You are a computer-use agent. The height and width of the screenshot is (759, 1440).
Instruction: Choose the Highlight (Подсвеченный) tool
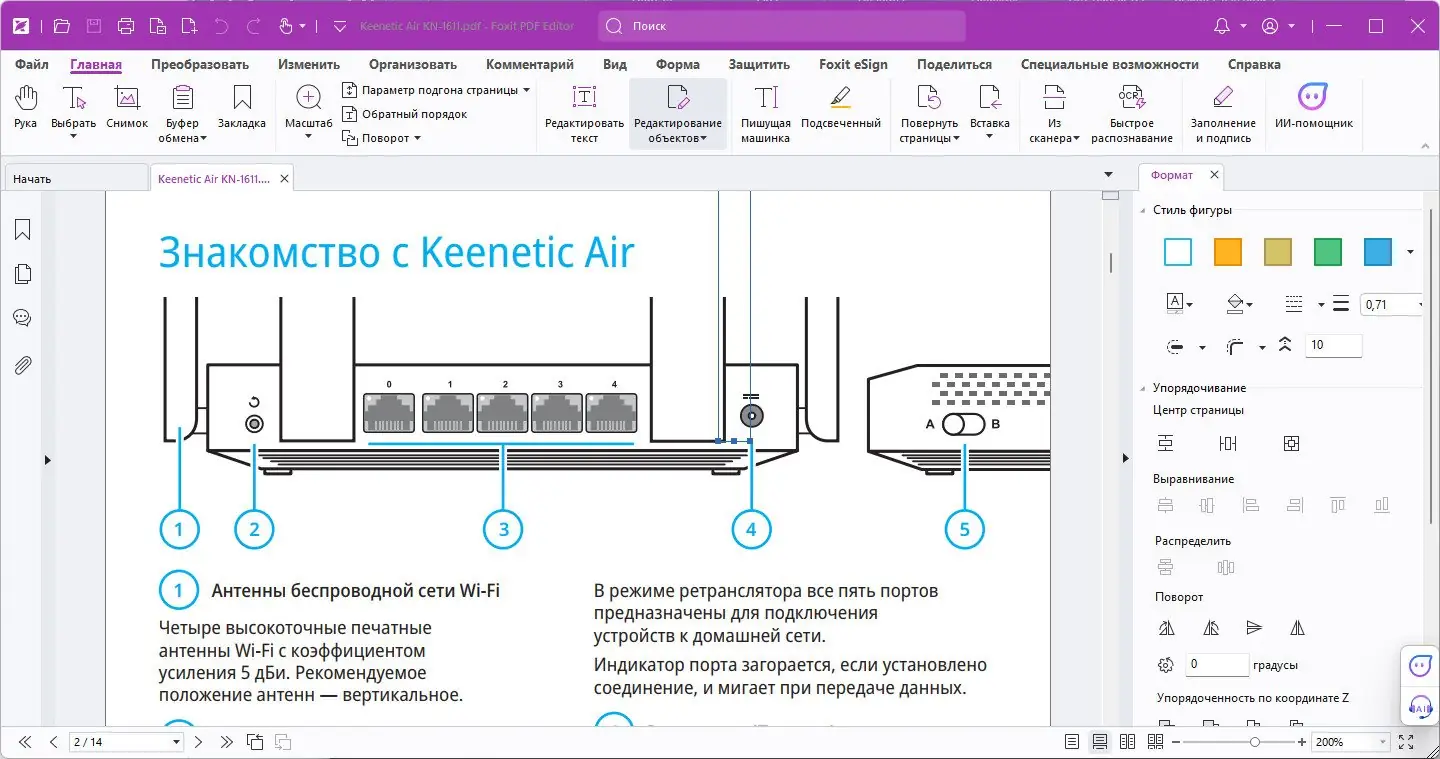pyautogui.click(x=841, y=108)
